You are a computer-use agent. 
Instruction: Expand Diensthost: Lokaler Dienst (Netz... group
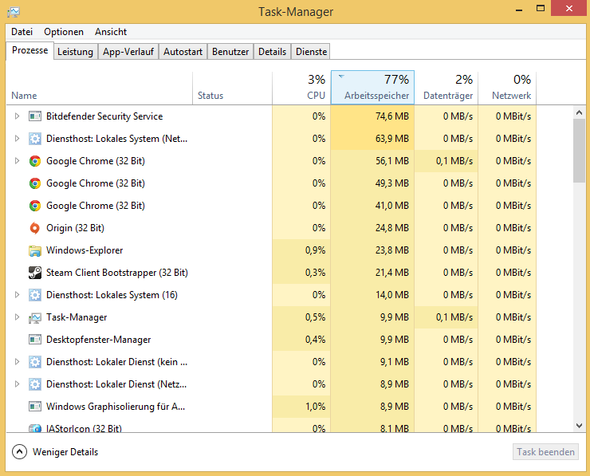[17, 384]
